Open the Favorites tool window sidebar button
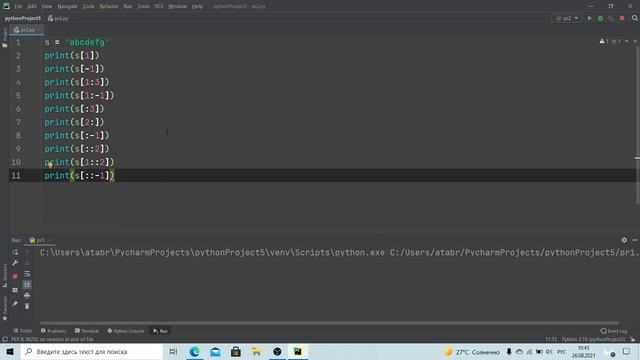640x360 pixels. (4, 308)
